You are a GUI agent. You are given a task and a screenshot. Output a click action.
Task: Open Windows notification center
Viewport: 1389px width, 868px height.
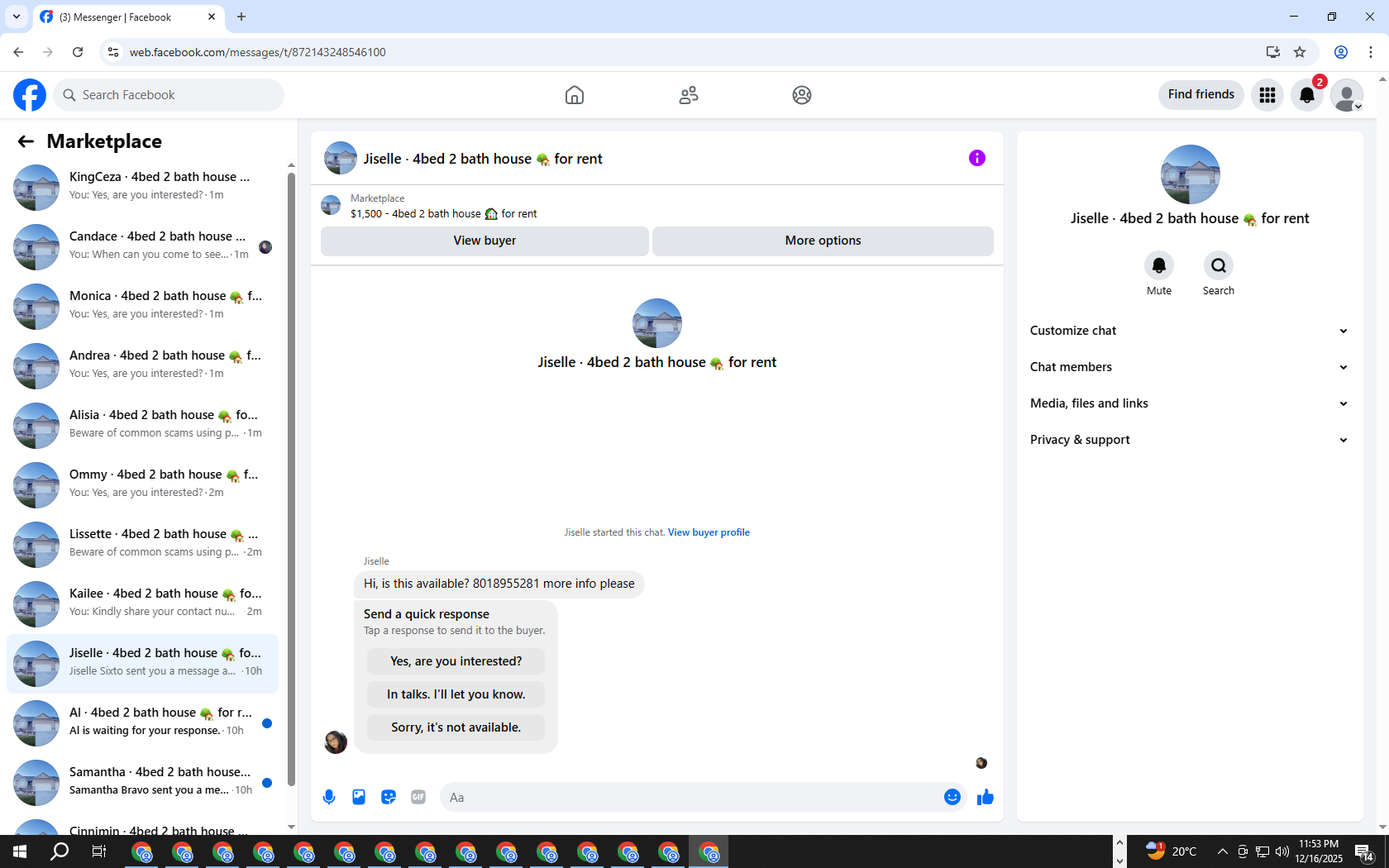[1364, 851]
